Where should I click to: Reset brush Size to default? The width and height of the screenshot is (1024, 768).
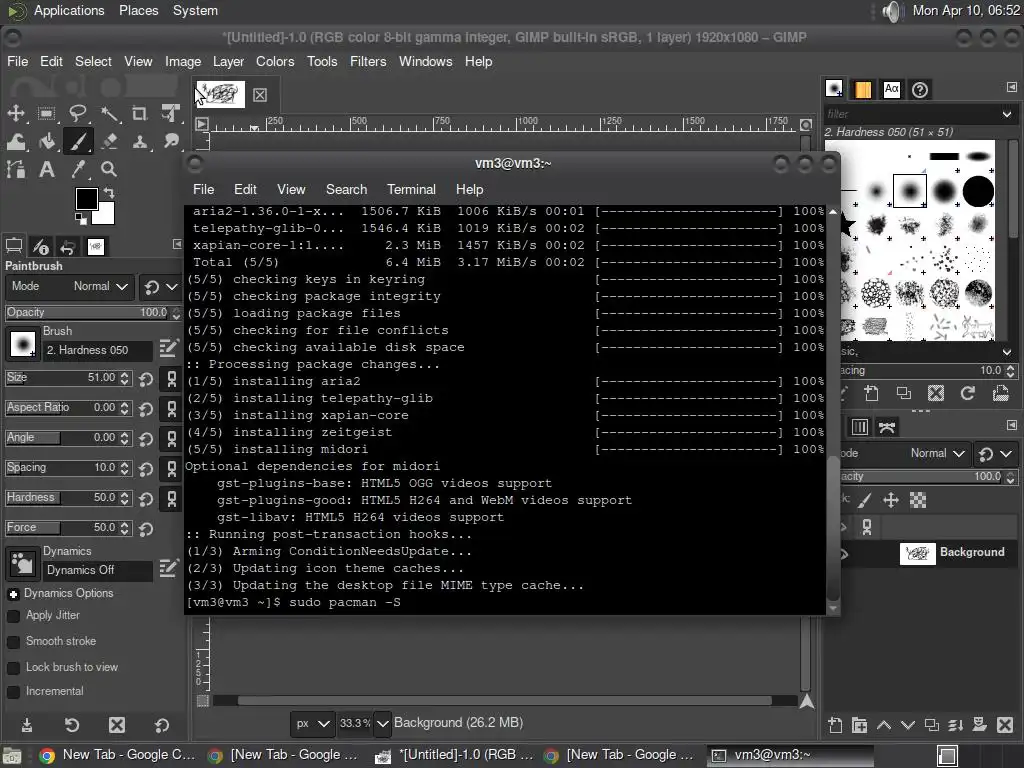click(146, 379)
